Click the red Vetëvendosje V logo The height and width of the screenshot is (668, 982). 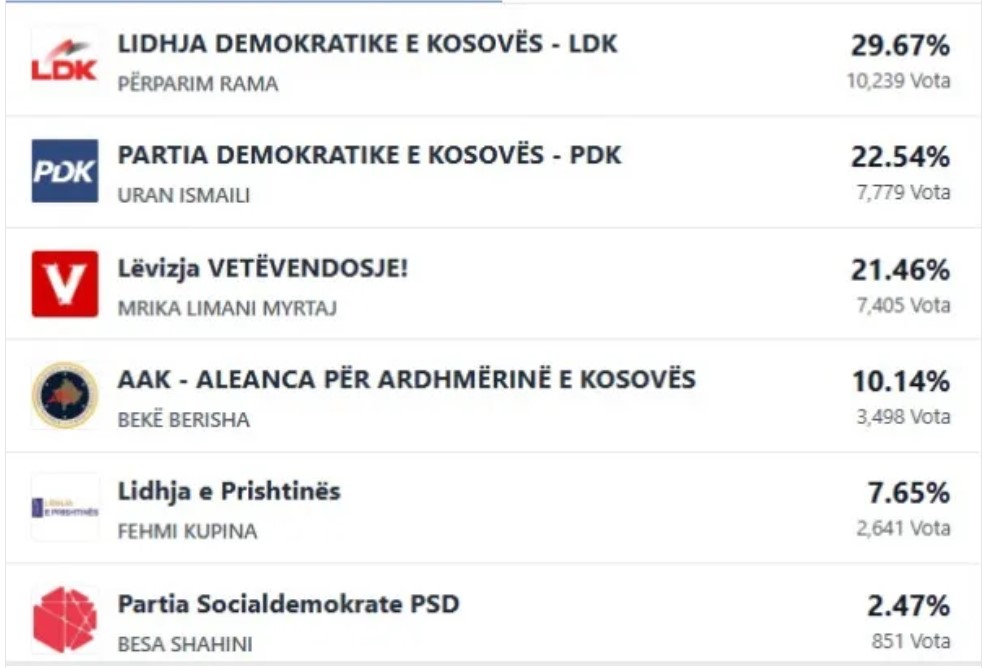click(x=64, y=283)
